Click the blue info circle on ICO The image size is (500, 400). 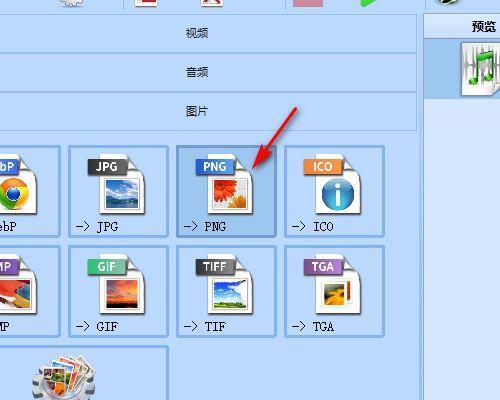pyautogui.click(x=338, y=194)
